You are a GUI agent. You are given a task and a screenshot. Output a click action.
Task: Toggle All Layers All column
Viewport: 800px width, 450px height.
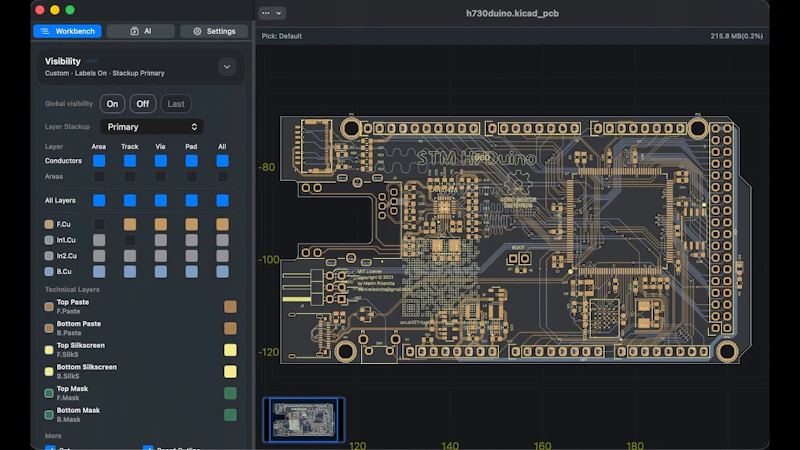click(x=222, y=201)
